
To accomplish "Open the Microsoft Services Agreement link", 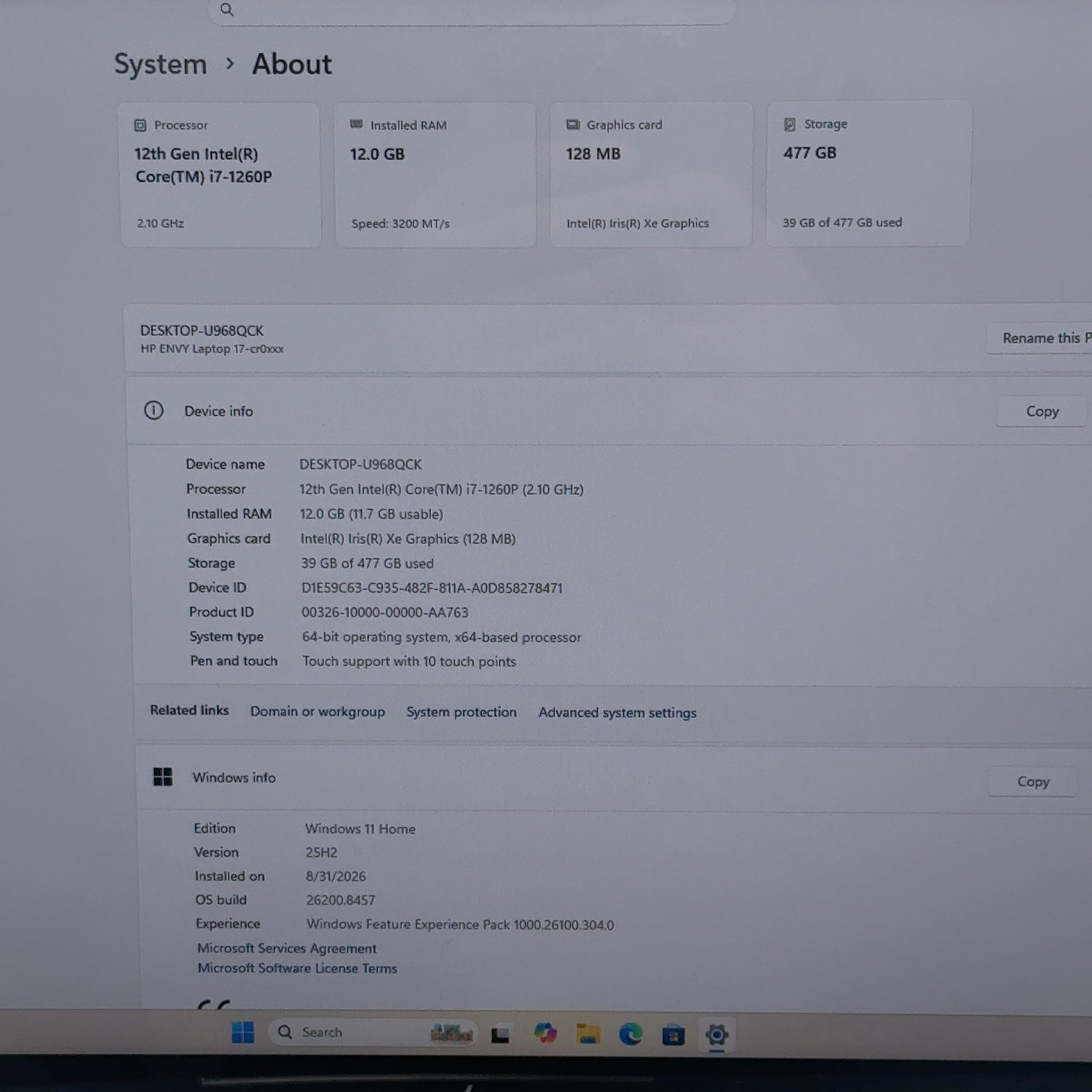I will tap(287, 949).
